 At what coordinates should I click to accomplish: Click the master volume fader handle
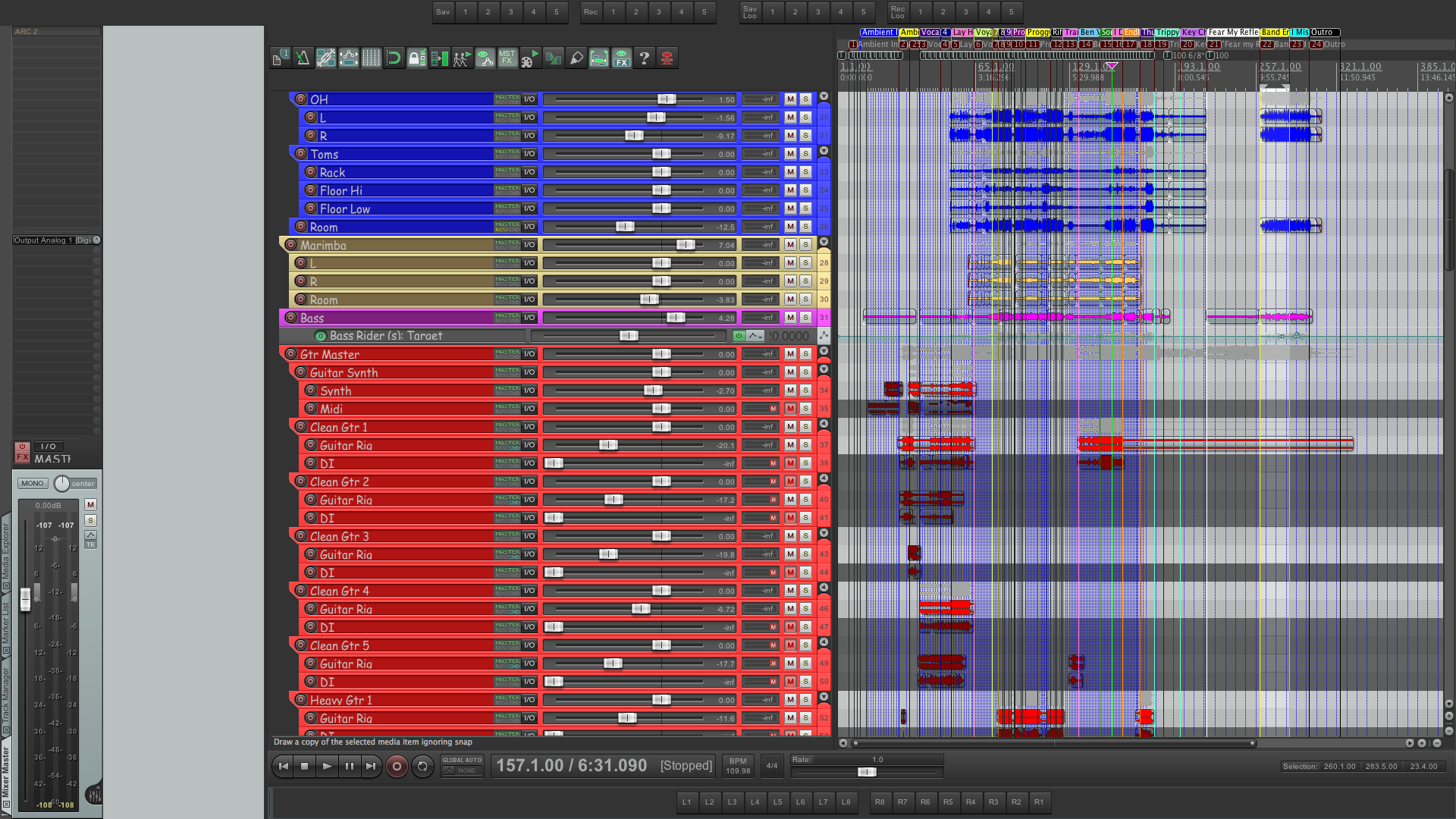point(25,599)
